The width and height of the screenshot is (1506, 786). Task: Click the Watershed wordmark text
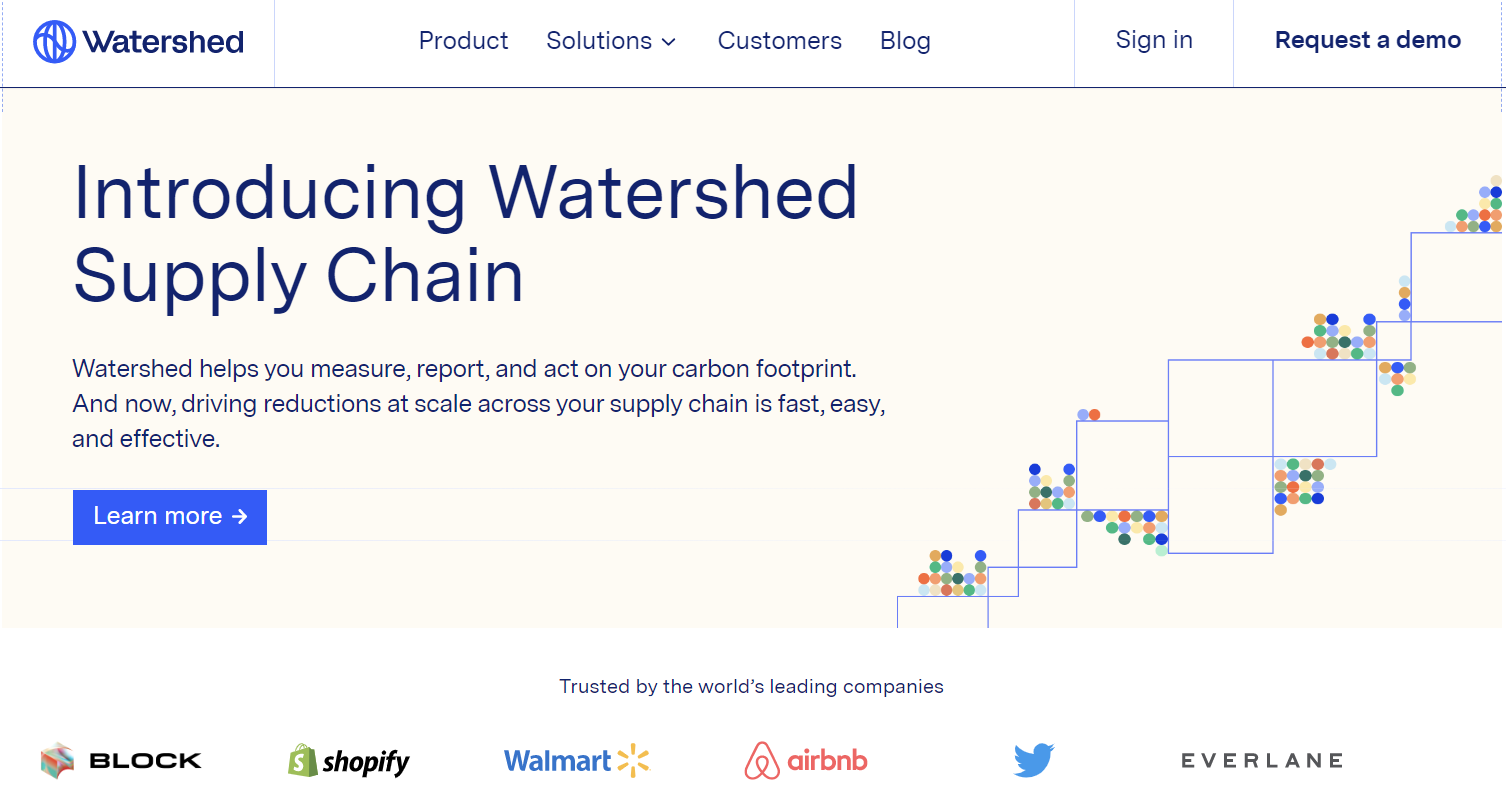pos(164,42)
